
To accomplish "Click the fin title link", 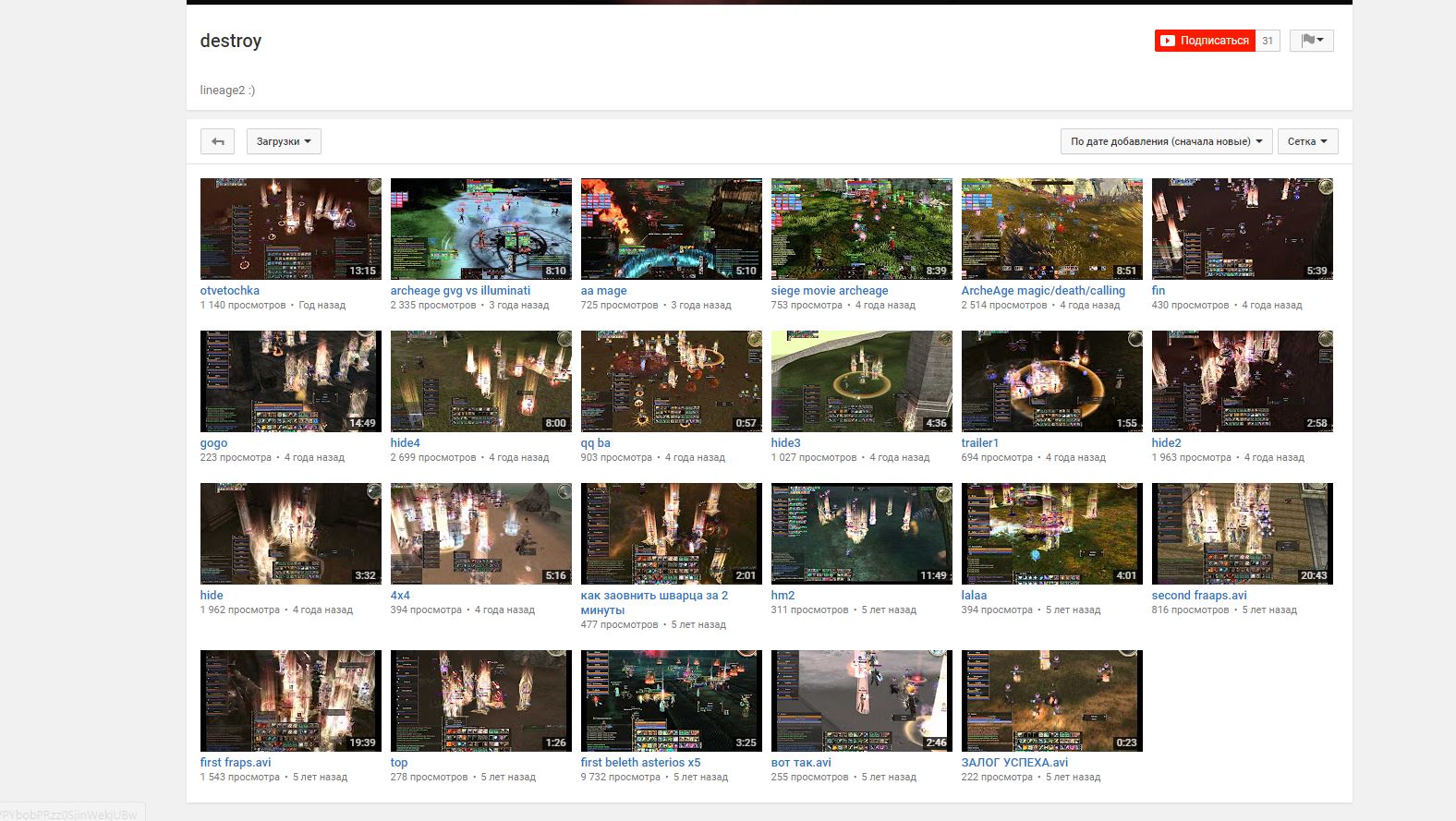I will pyautogui.click(x=1159, y=290).
